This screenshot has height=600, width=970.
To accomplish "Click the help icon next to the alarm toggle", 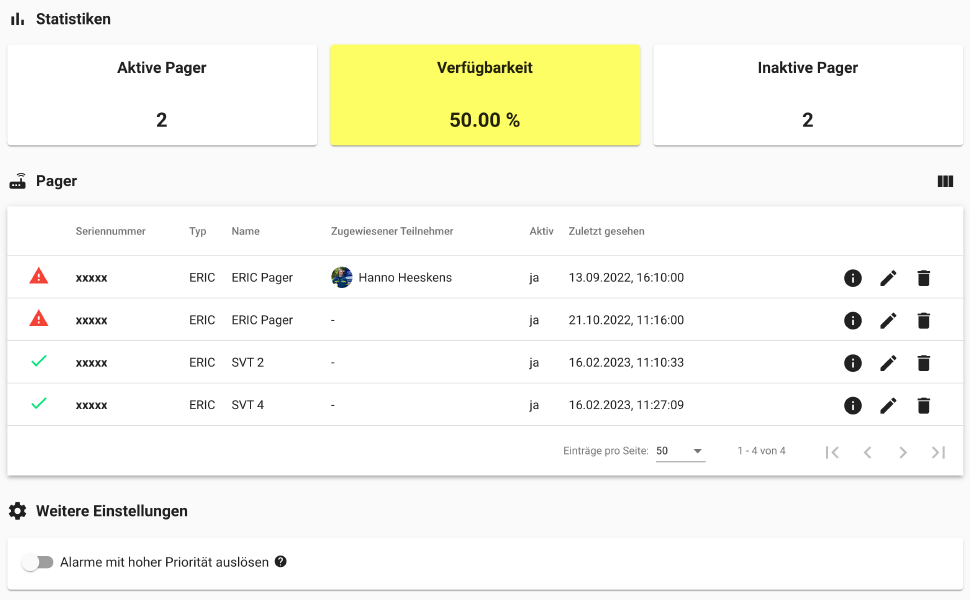I will pos(280,562).
